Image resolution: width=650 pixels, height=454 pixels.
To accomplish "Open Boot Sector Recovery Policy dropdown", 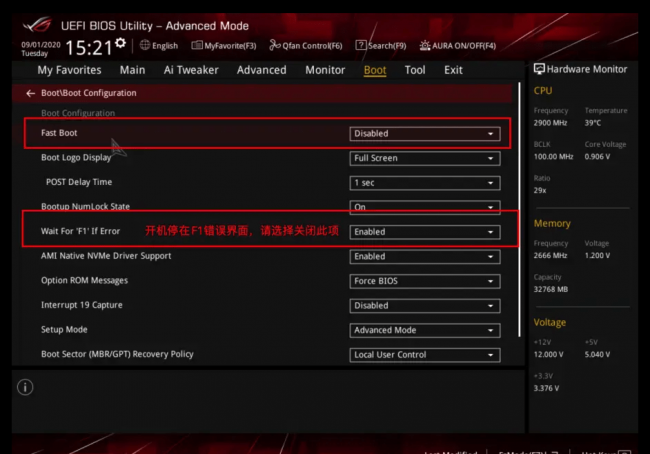I will click(425, 355).
